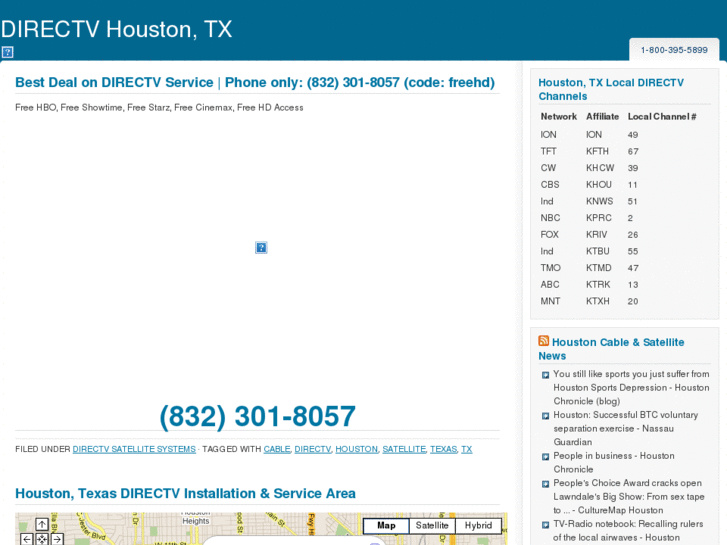This screenshot has height=545, width=727.
Task: Click the Free HBO, Free Showtime promo text
Action: point(159,108)
